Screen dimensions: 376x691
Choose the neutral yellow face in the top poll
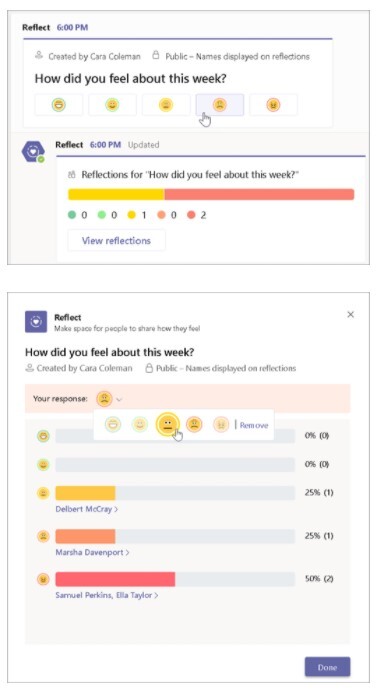coord(166,105)
